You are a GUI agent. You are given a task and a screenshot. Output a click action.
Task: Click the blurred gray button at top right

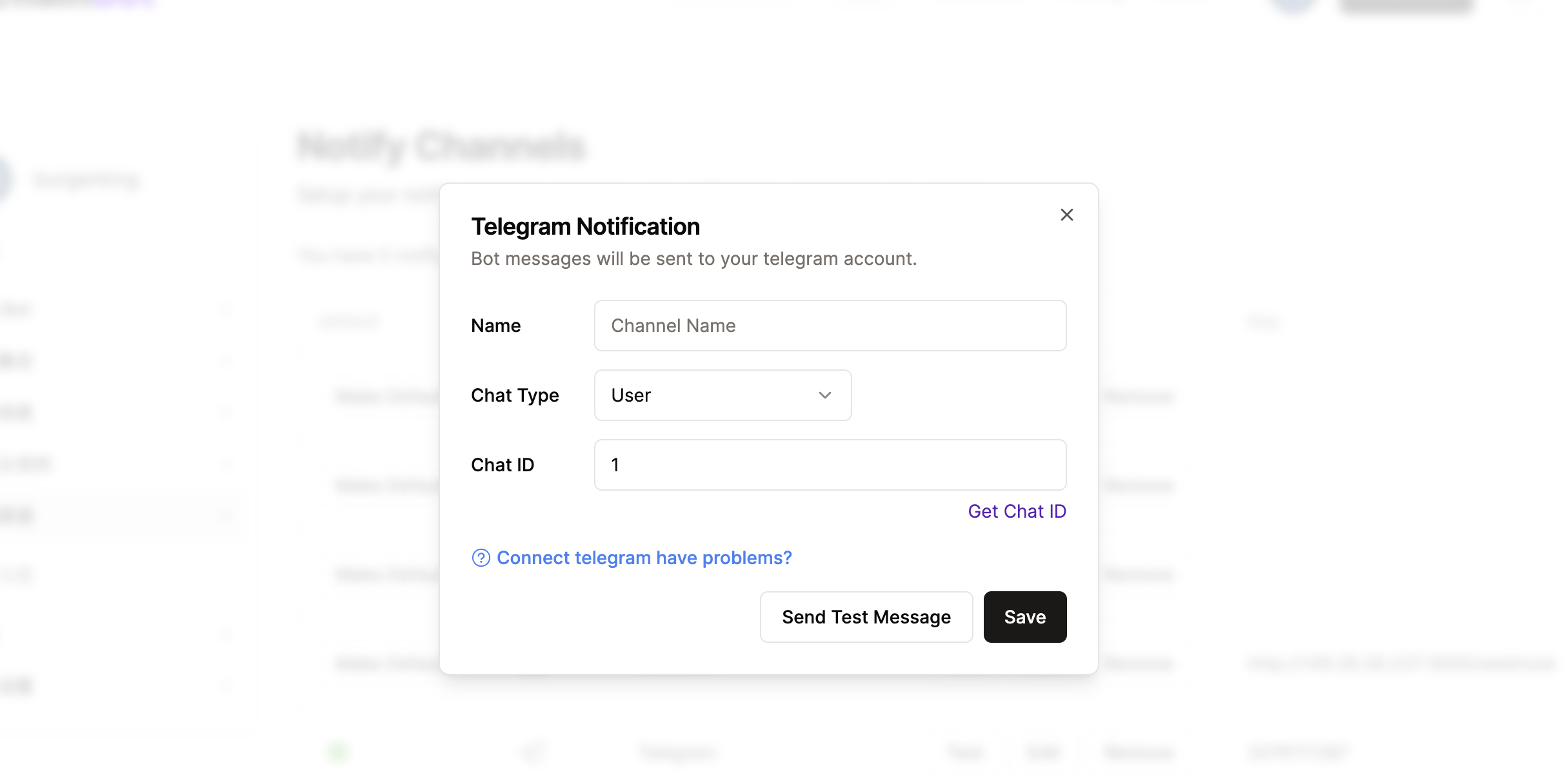1405,5
